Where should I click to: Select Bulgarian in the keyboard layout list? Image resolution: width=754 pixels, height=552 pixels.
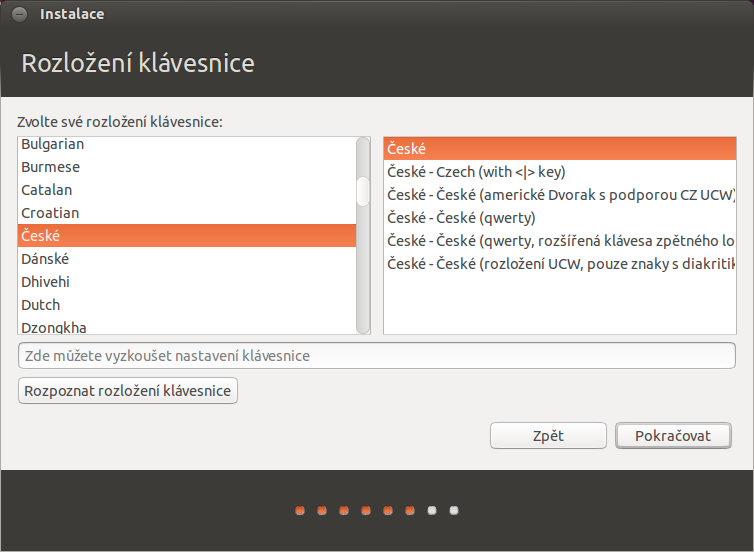click(187, 144)
